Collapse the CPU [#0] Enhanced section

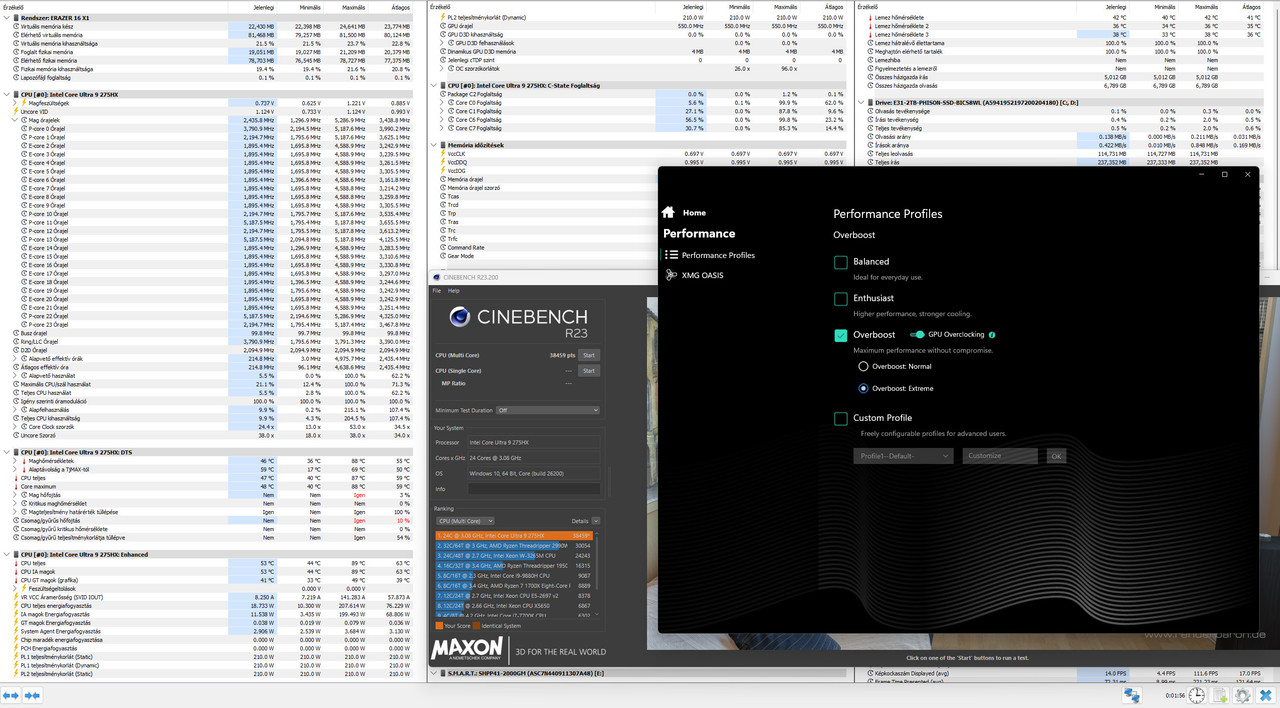click(5, 554)
